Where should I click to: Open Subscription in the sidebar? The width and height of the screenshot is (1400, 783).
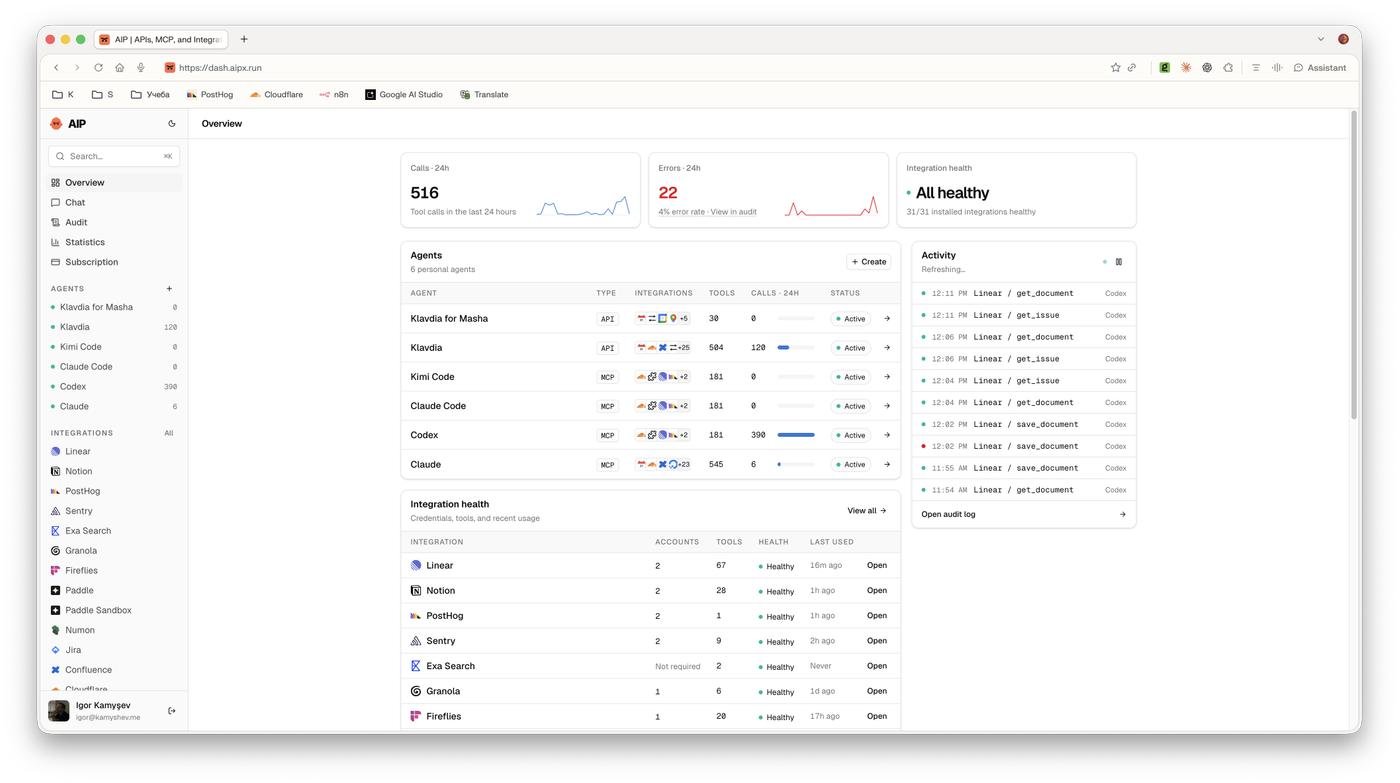pyautogui.click(x=114, y=262)
